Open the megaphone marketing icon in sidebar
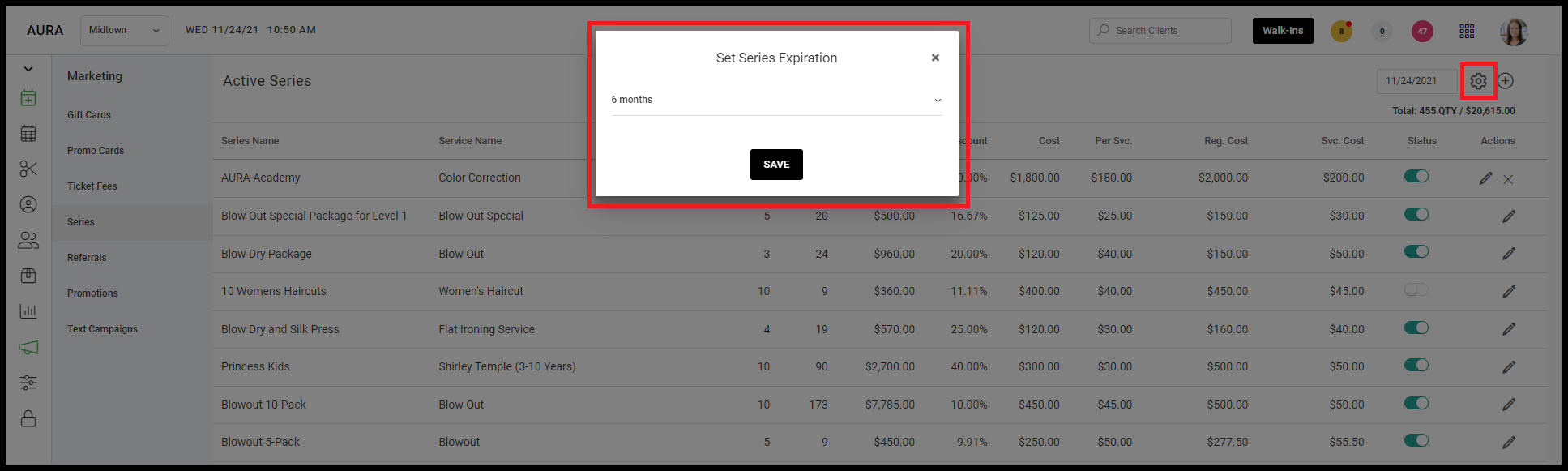1568x471 pixels. coord(28,347)
